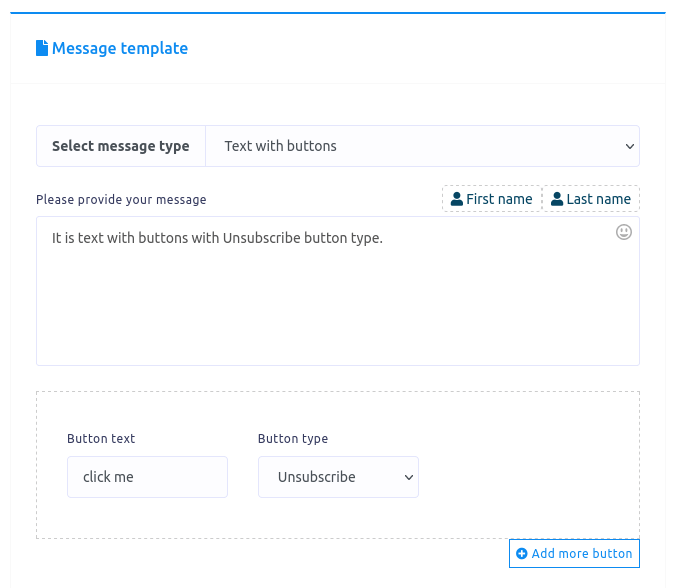Click the 'Button type' field label
The width and height of the screenshot is (673, 588).
click(x=293, y=439)
